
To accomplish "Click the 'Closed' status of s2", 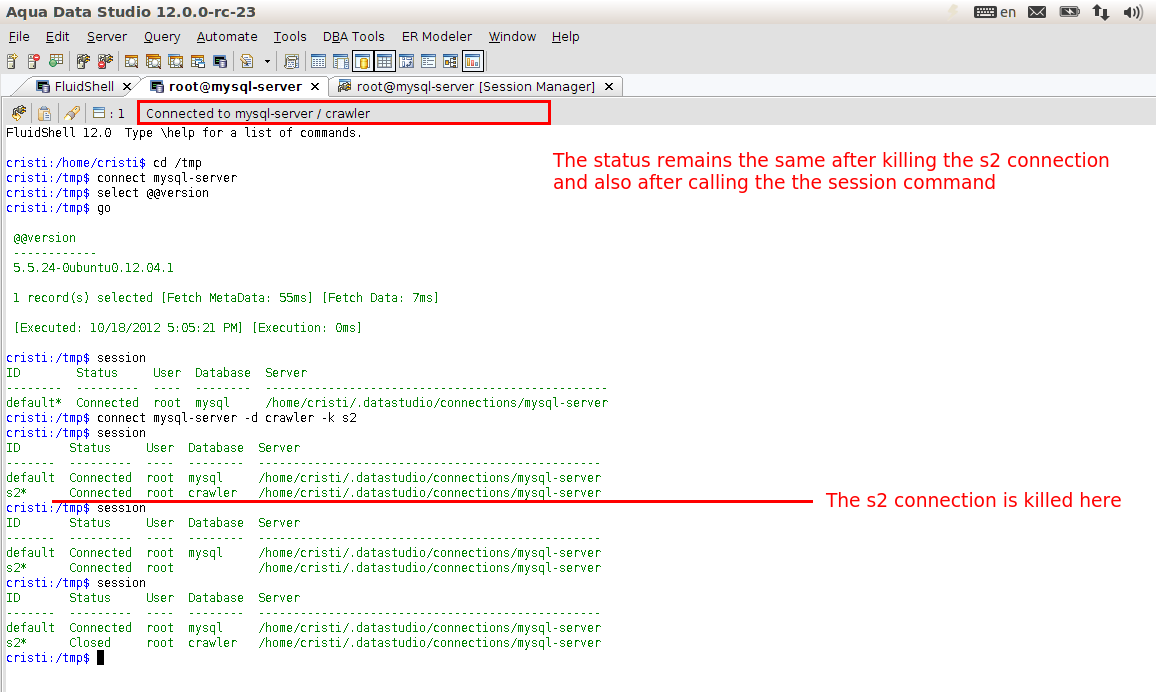I will (x=90, y=643).
